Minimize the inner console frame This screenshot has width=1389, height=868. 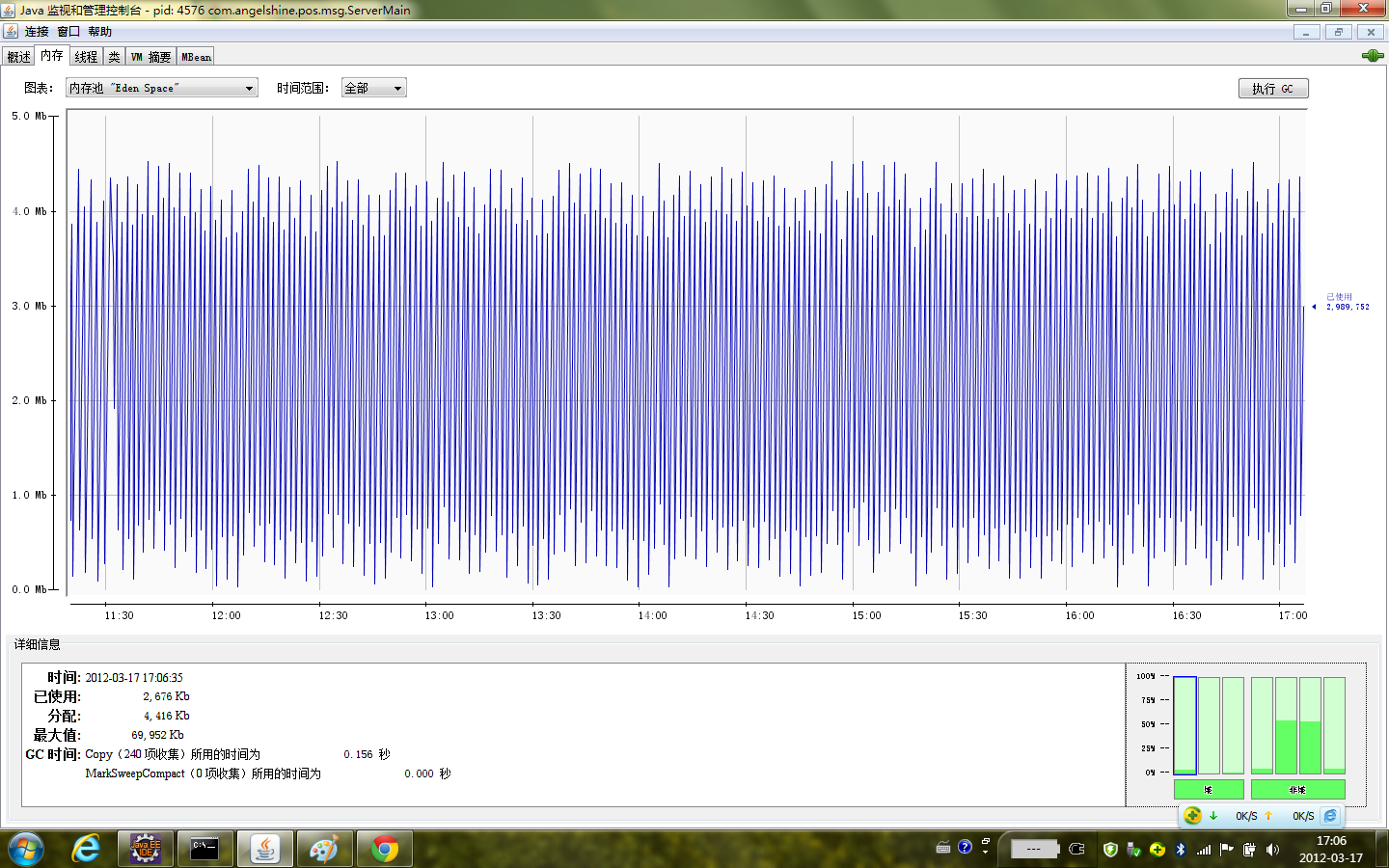pos(1306,32)
